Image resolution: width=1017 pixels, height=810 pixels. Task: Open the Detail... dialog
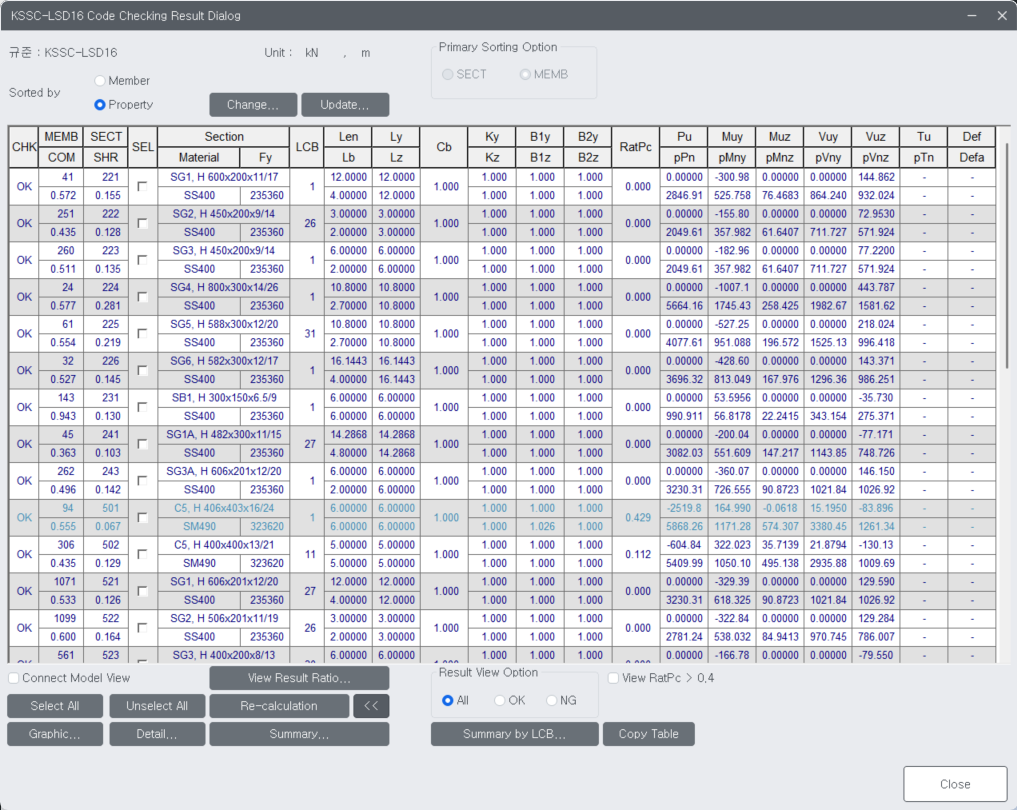click(157, 733)
